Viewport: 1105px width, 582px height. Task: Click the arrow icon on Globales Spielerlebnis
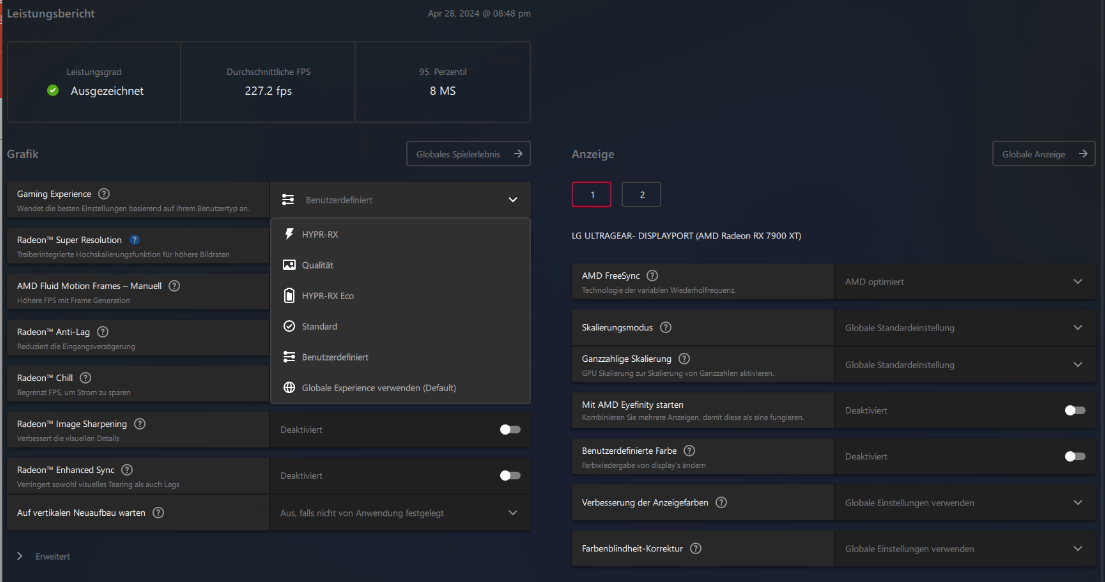pos(518,154)
